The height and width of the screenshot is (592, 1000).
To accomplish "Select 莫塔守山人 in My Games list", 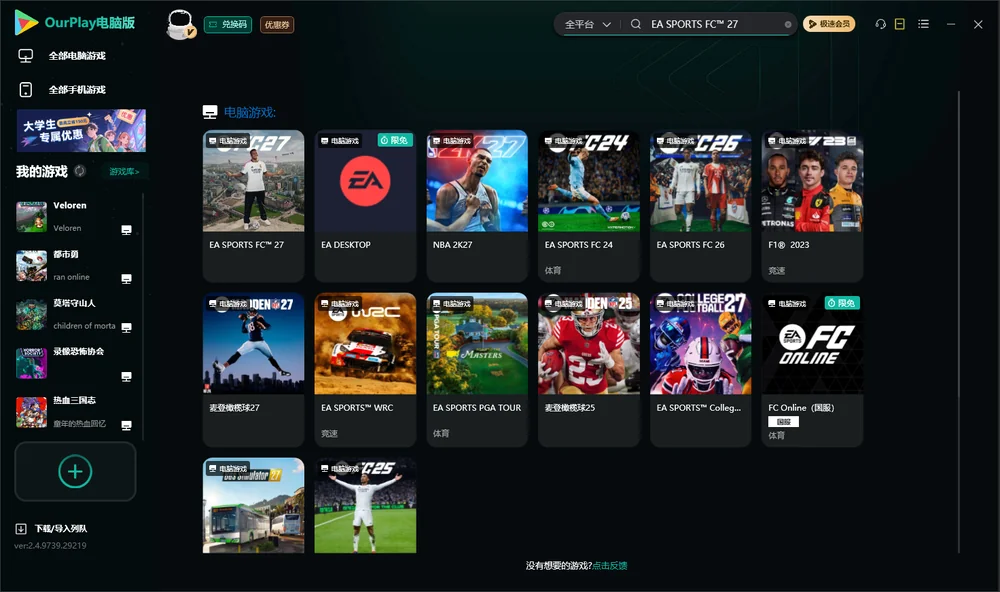I will 76,314.
